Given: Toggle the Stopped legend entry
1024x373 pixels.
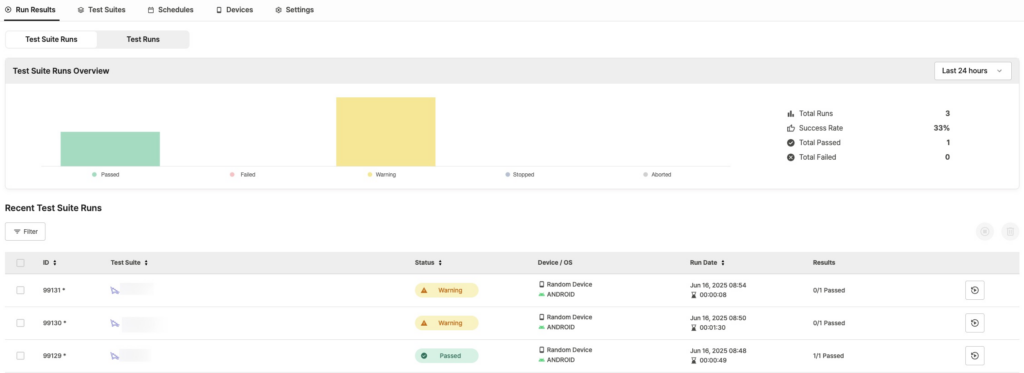Looking at the screenshot, I should point(519,174).
